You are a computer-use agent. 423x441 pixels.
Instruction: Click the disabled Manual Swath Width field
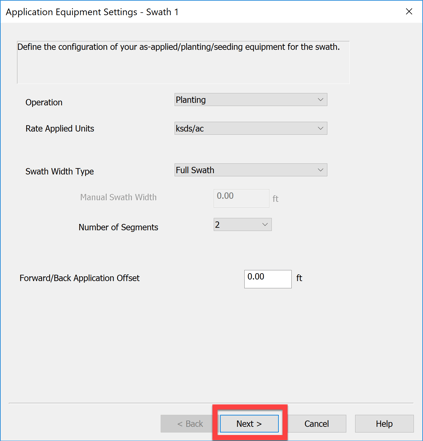241,198
